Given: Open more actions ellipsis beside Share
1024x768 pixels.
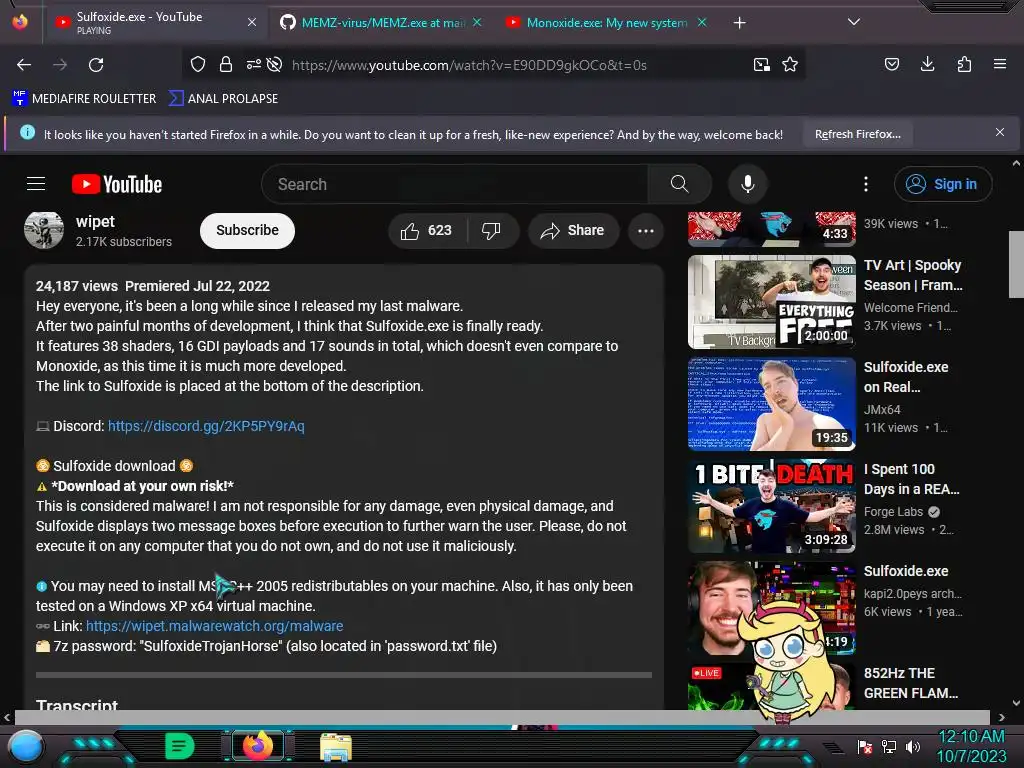Looking at the screenshot, I should 646,231.
